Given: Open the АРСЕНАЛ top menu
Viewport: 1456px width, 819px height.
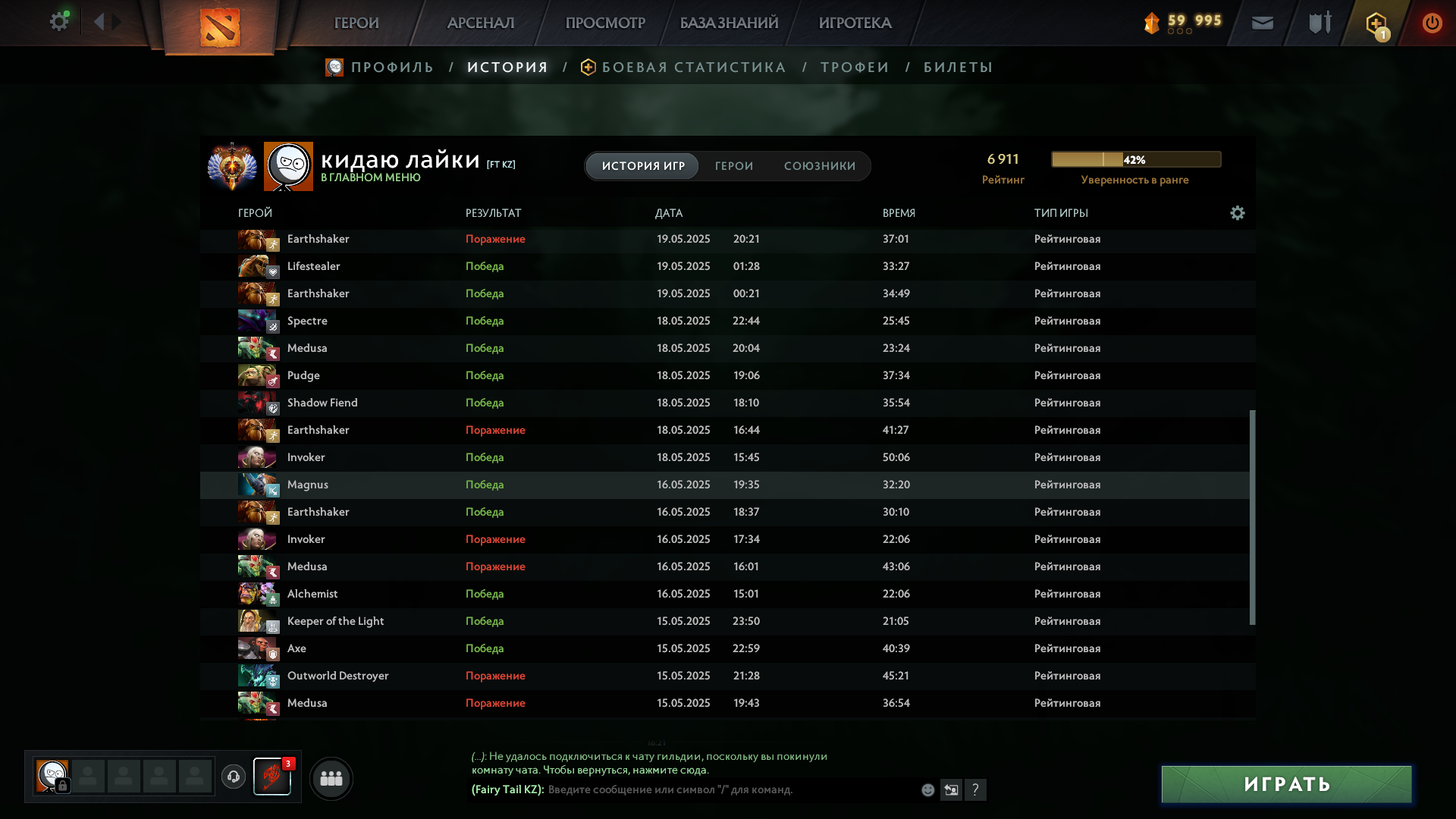Looking at the screenshot, I should coord(481,23).
